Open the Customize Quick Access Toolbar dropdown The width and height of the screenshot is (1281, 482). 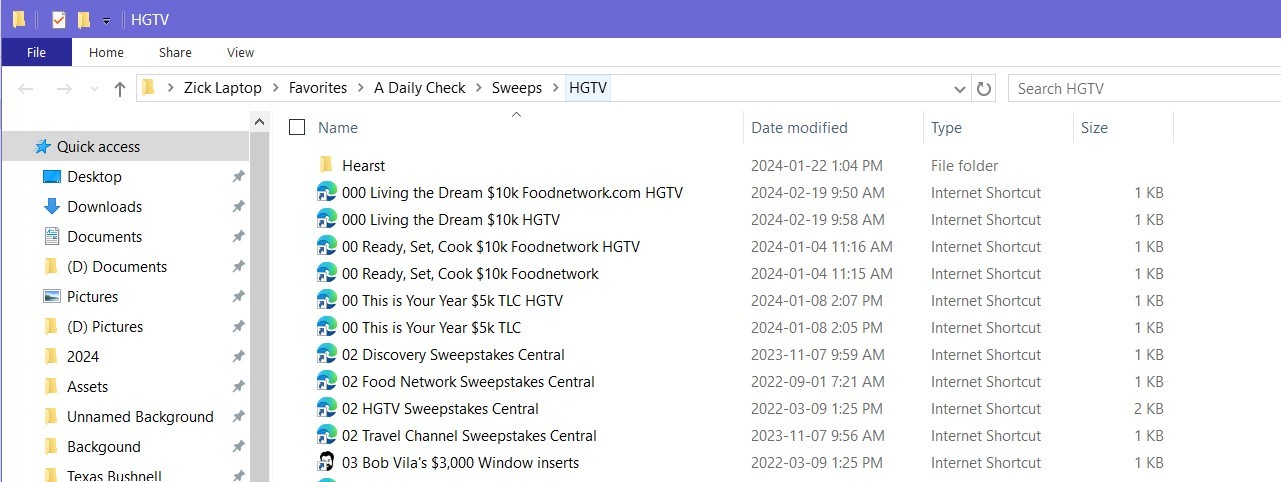pyautogui.click(x=106, y=20)
